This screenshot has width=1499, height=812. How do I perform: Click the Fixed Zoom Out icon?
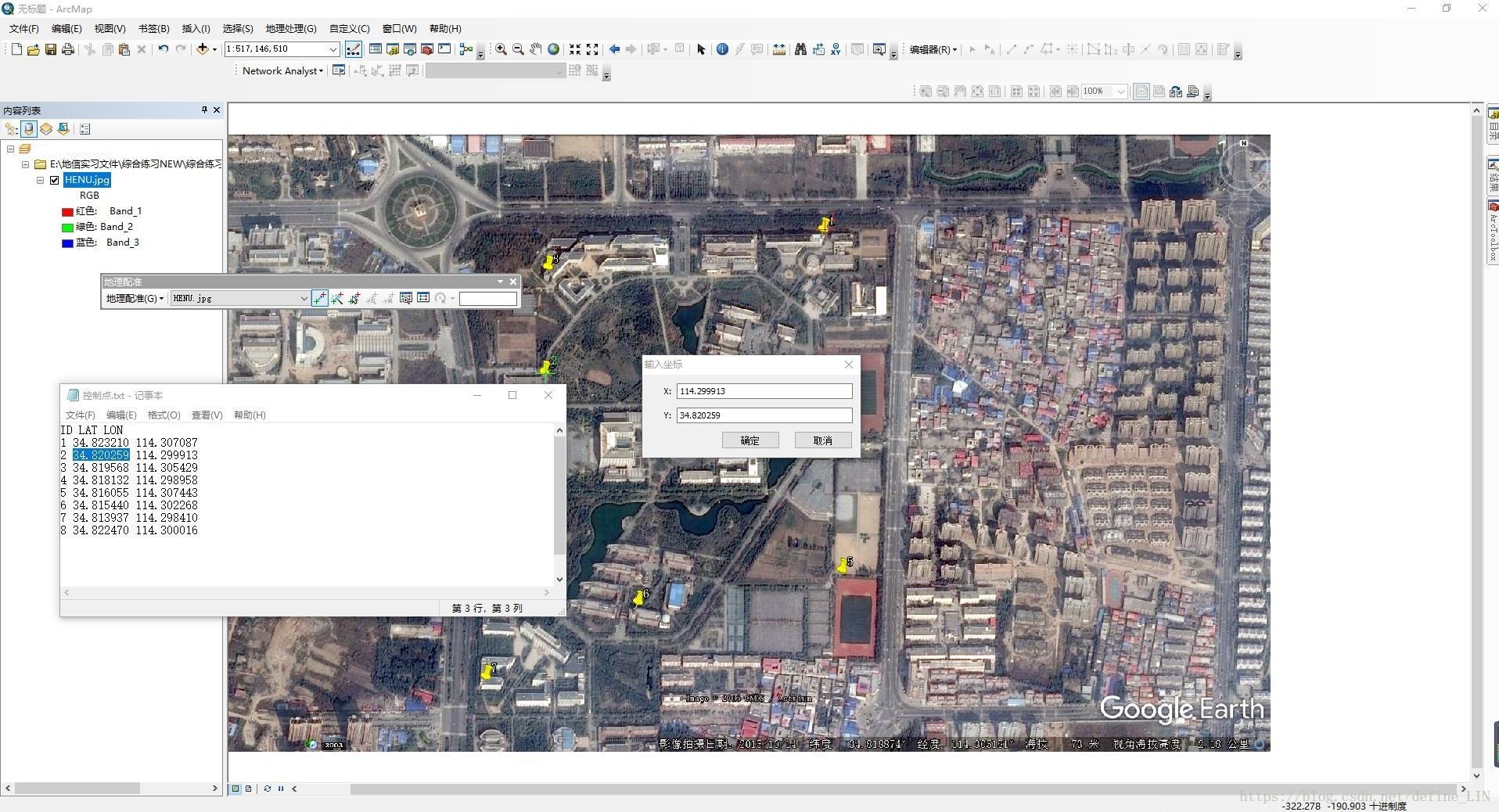coord(592,49)
